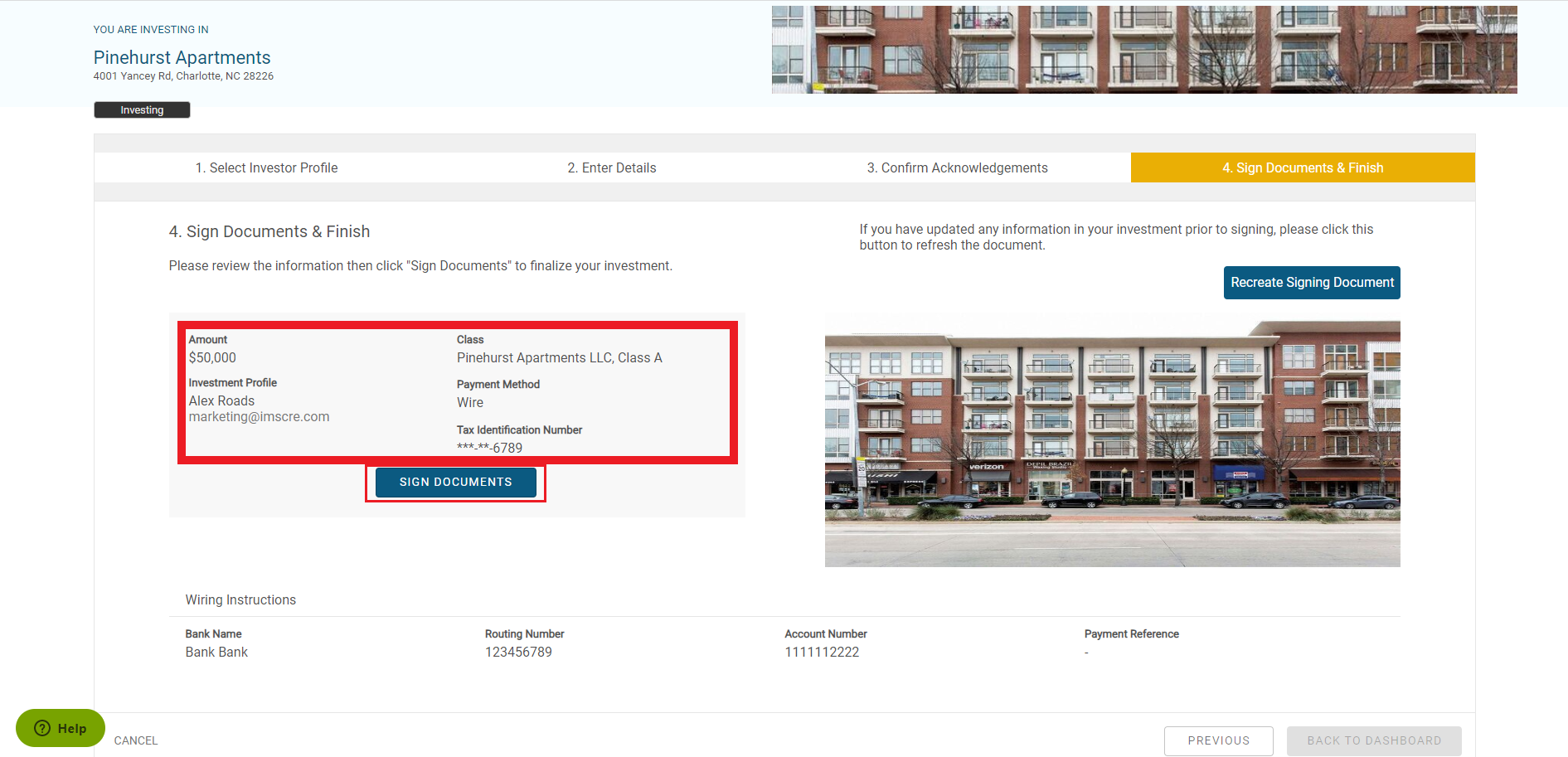Cancel the investment process
The image size is (1568, 757).
136,740
